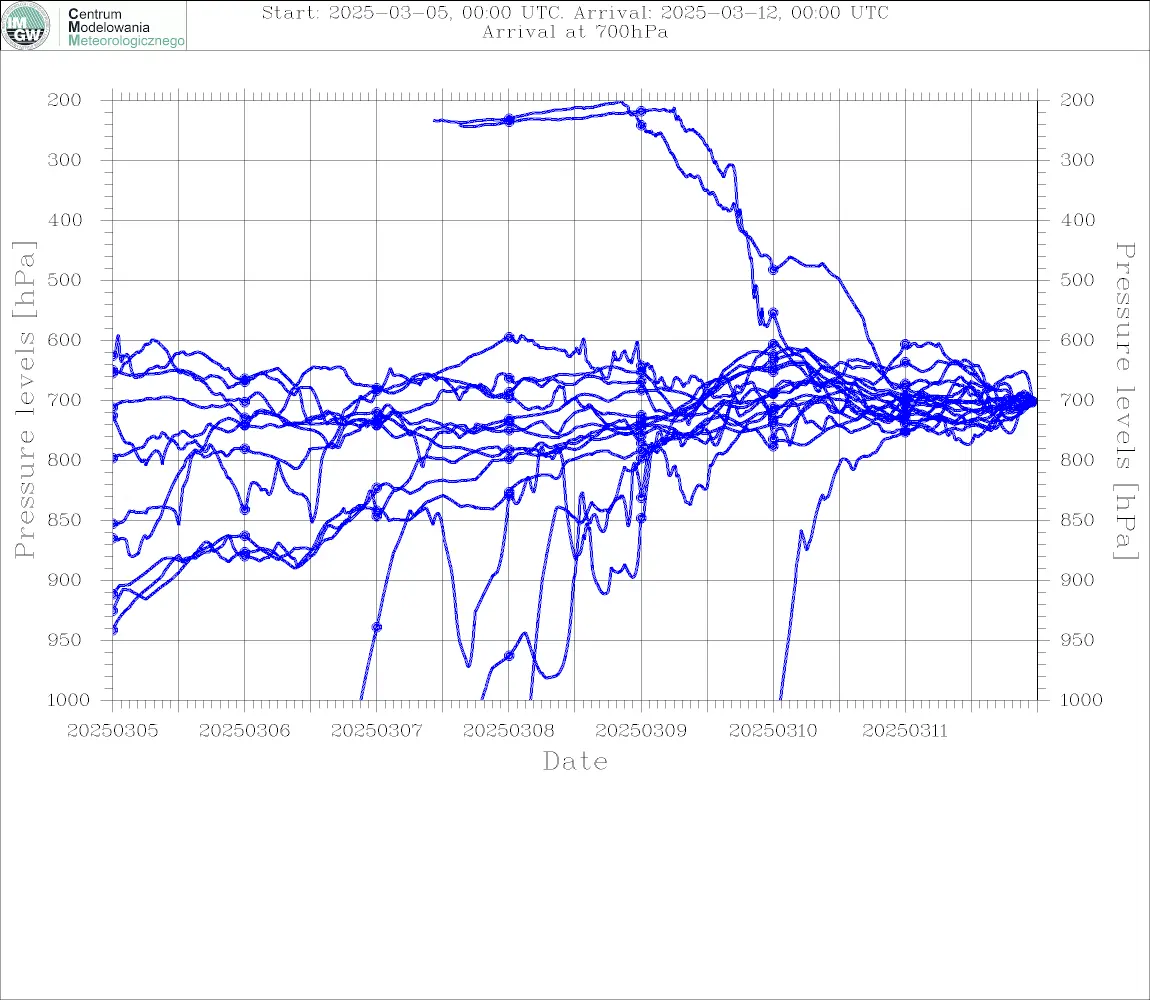Viewport: 1150px width, 1000px height.
Task: Click the right axis 900 label
Action: (x=1077, y=580)
